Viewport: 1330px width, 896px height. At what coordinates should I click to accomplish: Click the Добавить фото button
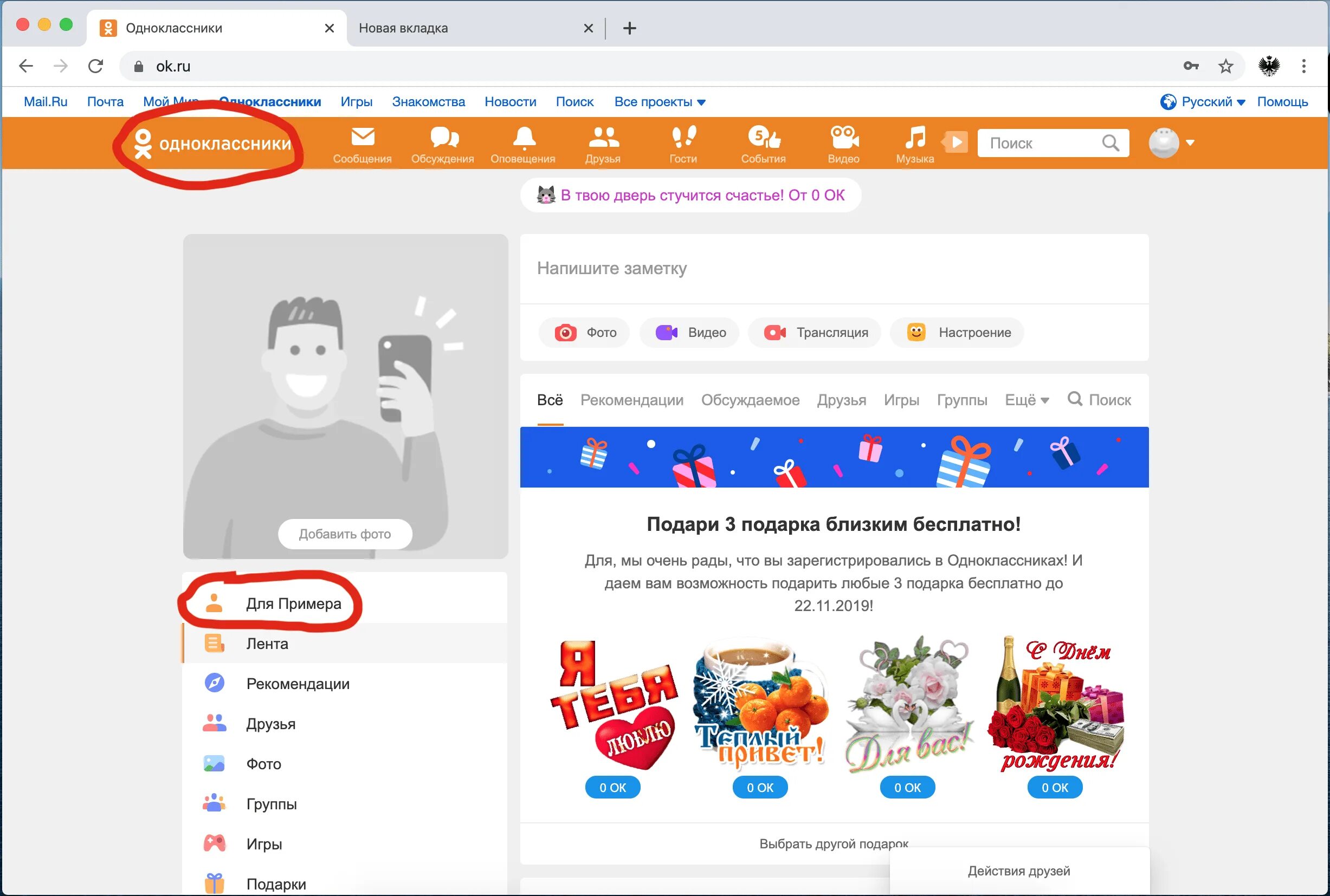coord(345,534)
